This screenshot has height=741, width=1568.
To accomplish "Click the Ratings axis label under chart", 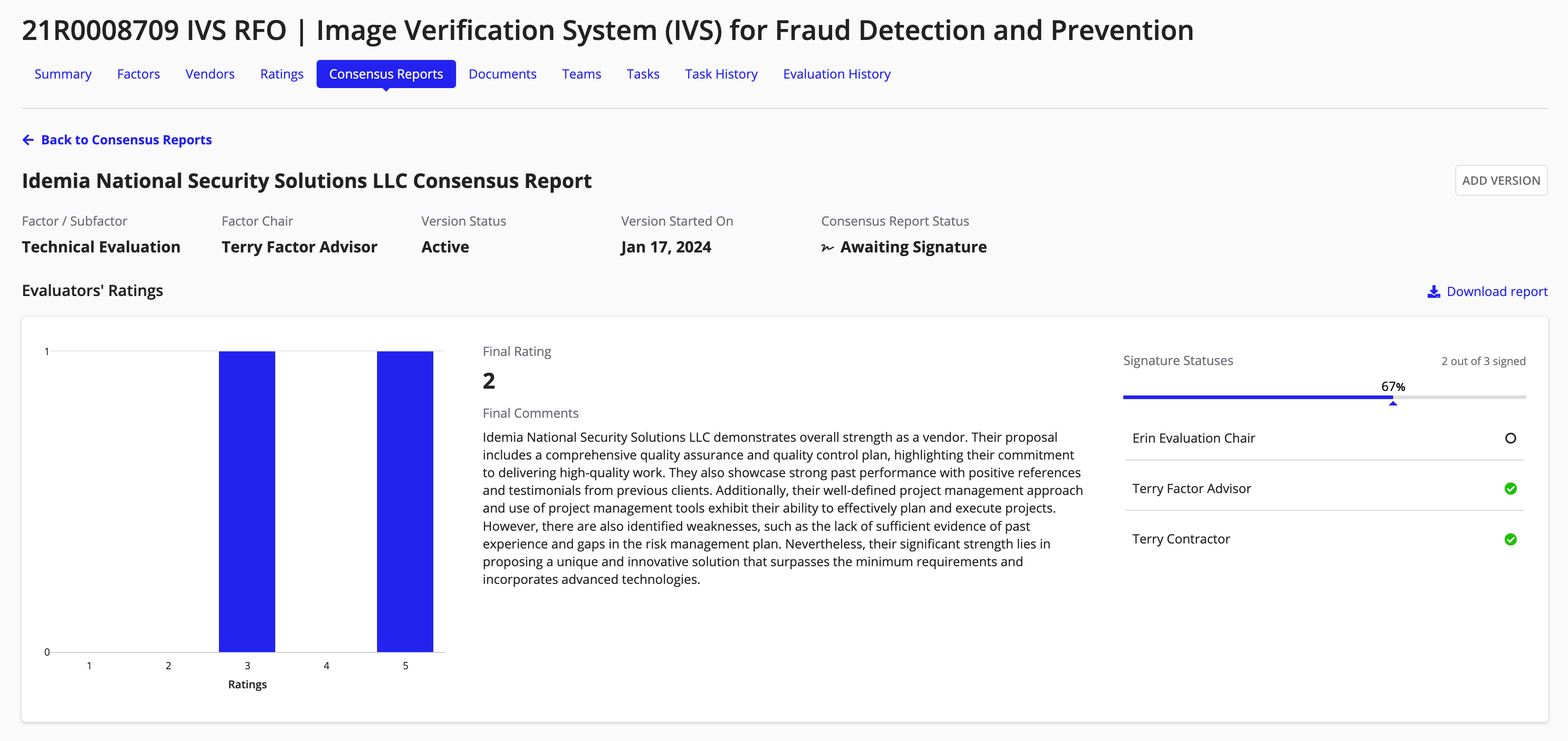I will (x=247, y=684).
